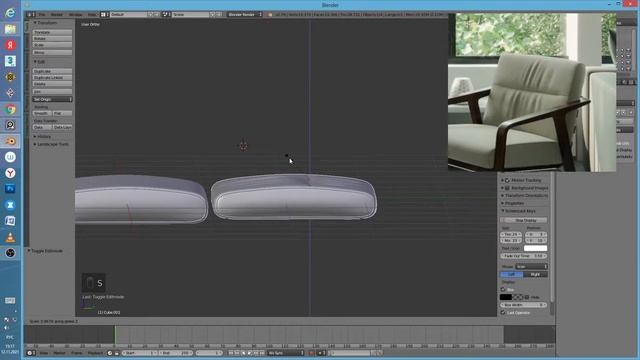Image resolution: width=640 pixels, height=360 pixels.
Task: Click the timeline frame range lock icon
Action: tap(116, 353)
